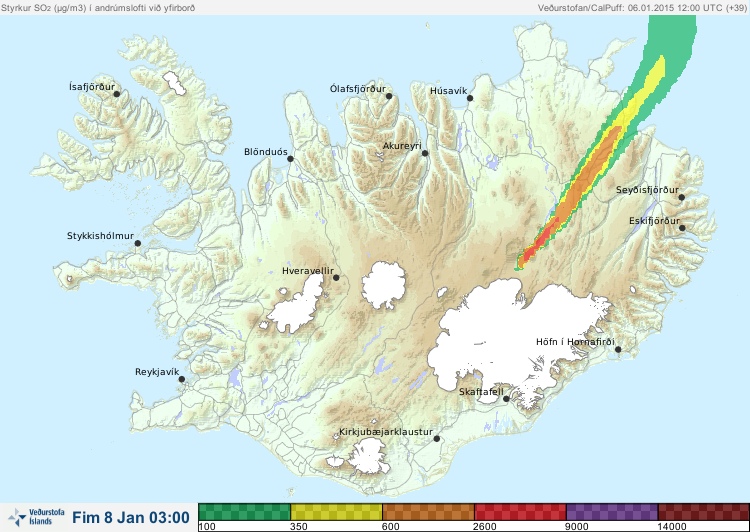Image resolution: width=750 pixels, height=532 pixels.
Task: Click the Veðurstofa Íslands logo
Action: (x=36, y=517)
